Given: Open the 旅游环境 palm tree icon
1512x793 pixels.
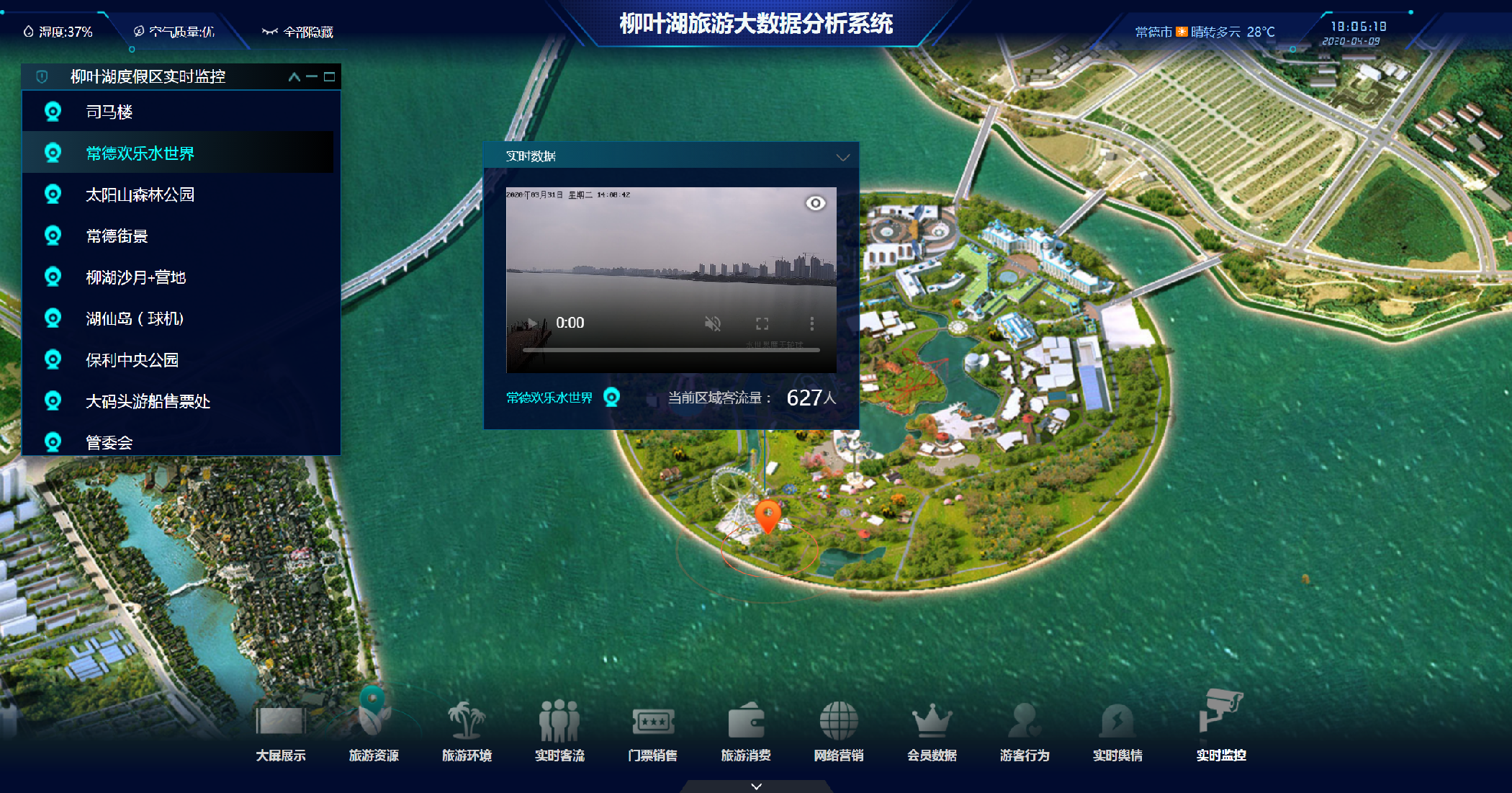Looking at the screenshot, I should (x=467, y=720).
